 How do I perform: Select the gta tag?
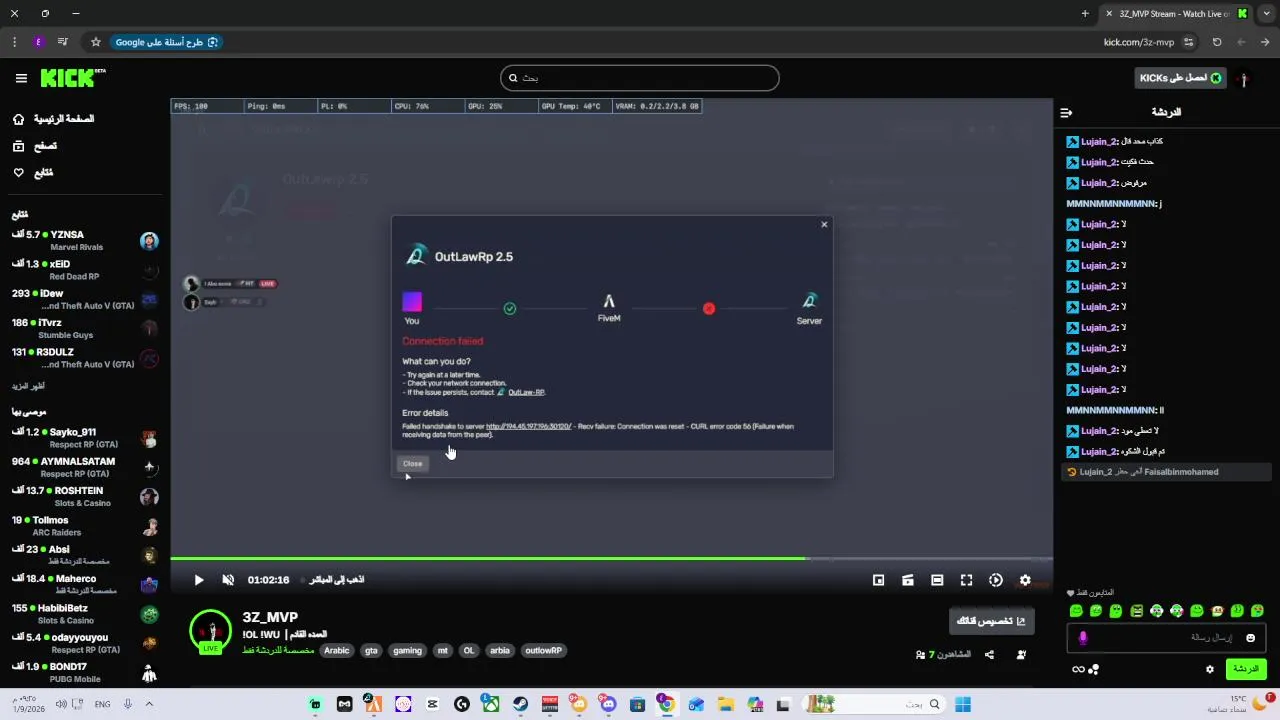click(x=371, y=650)
